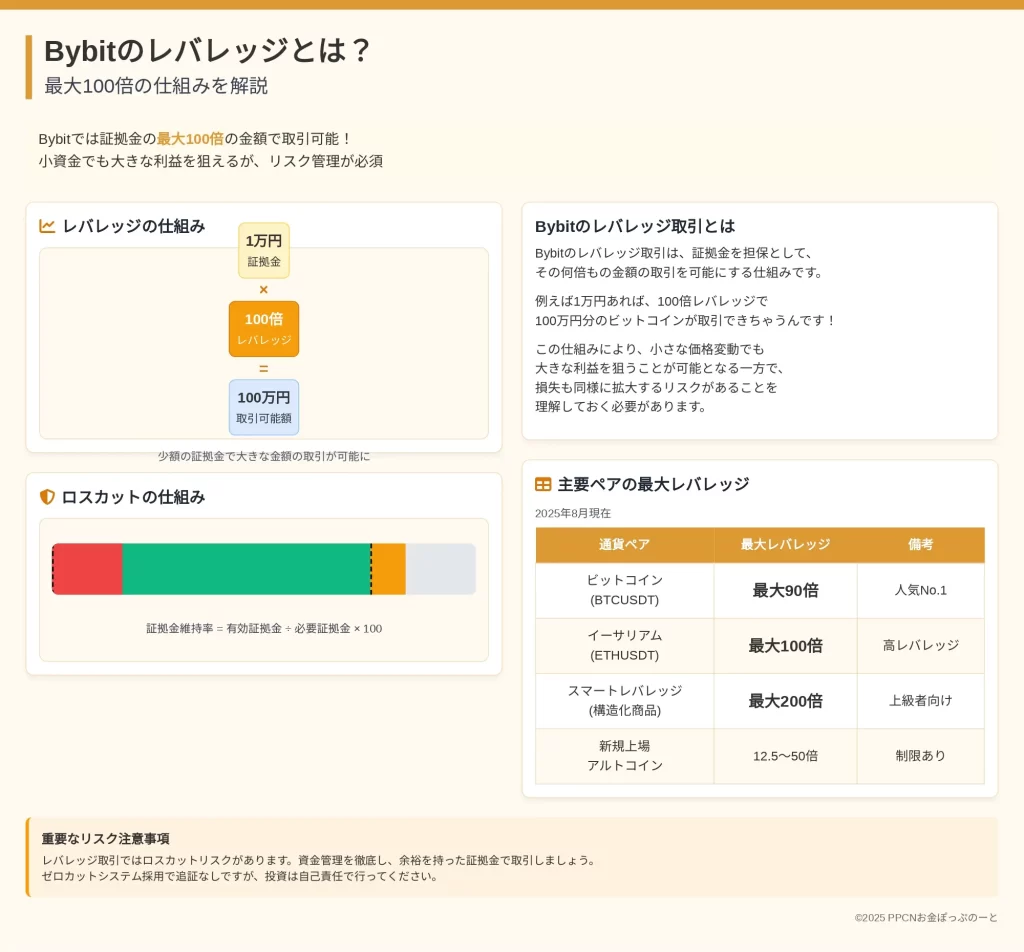Click the 最大100倍の仕組みを解説 subtitle

[156, 86]
